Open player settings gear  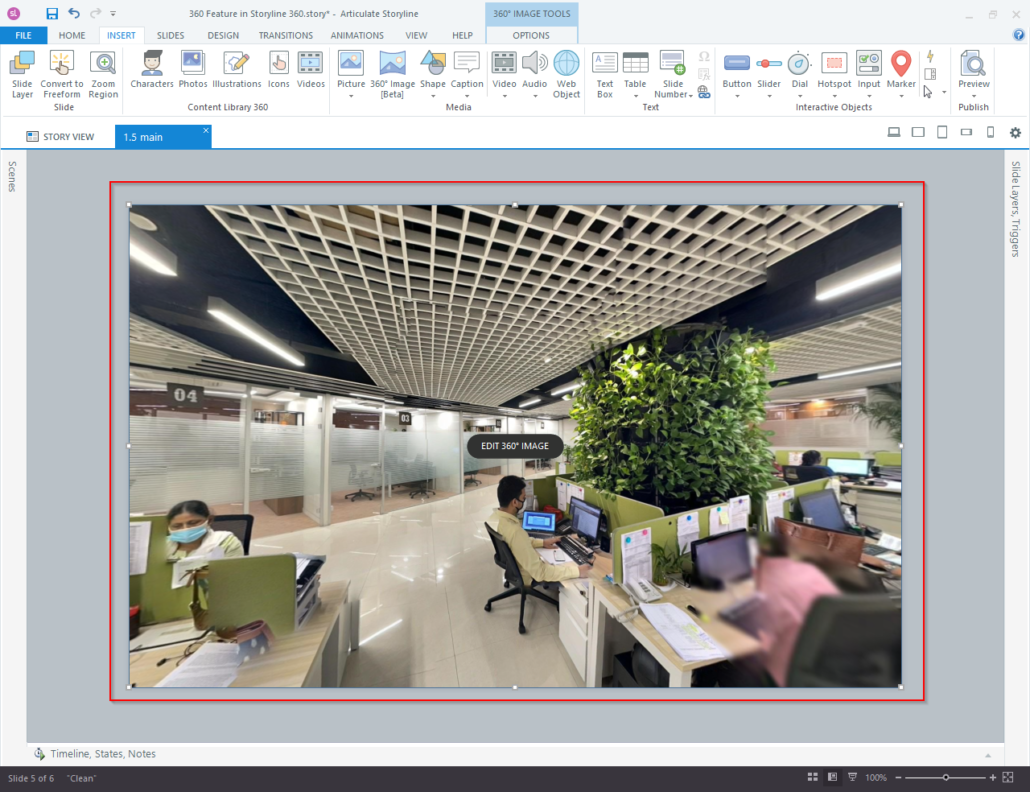[x=1014, y=131]
